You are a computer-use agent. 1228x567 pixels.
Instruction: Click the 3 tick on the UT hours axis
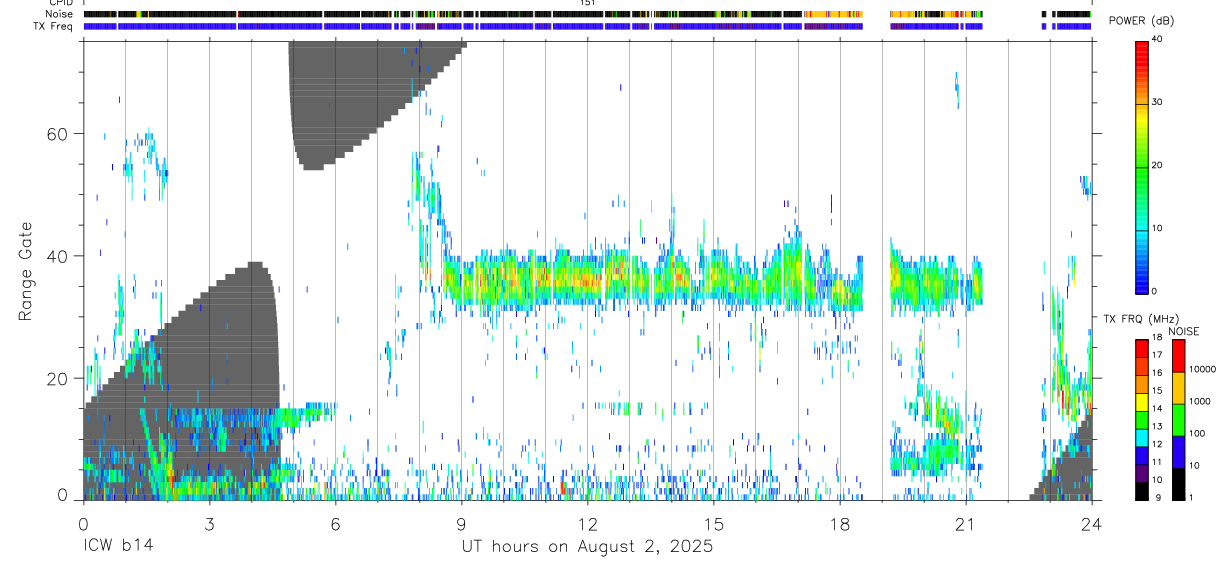tap(209, 524)
